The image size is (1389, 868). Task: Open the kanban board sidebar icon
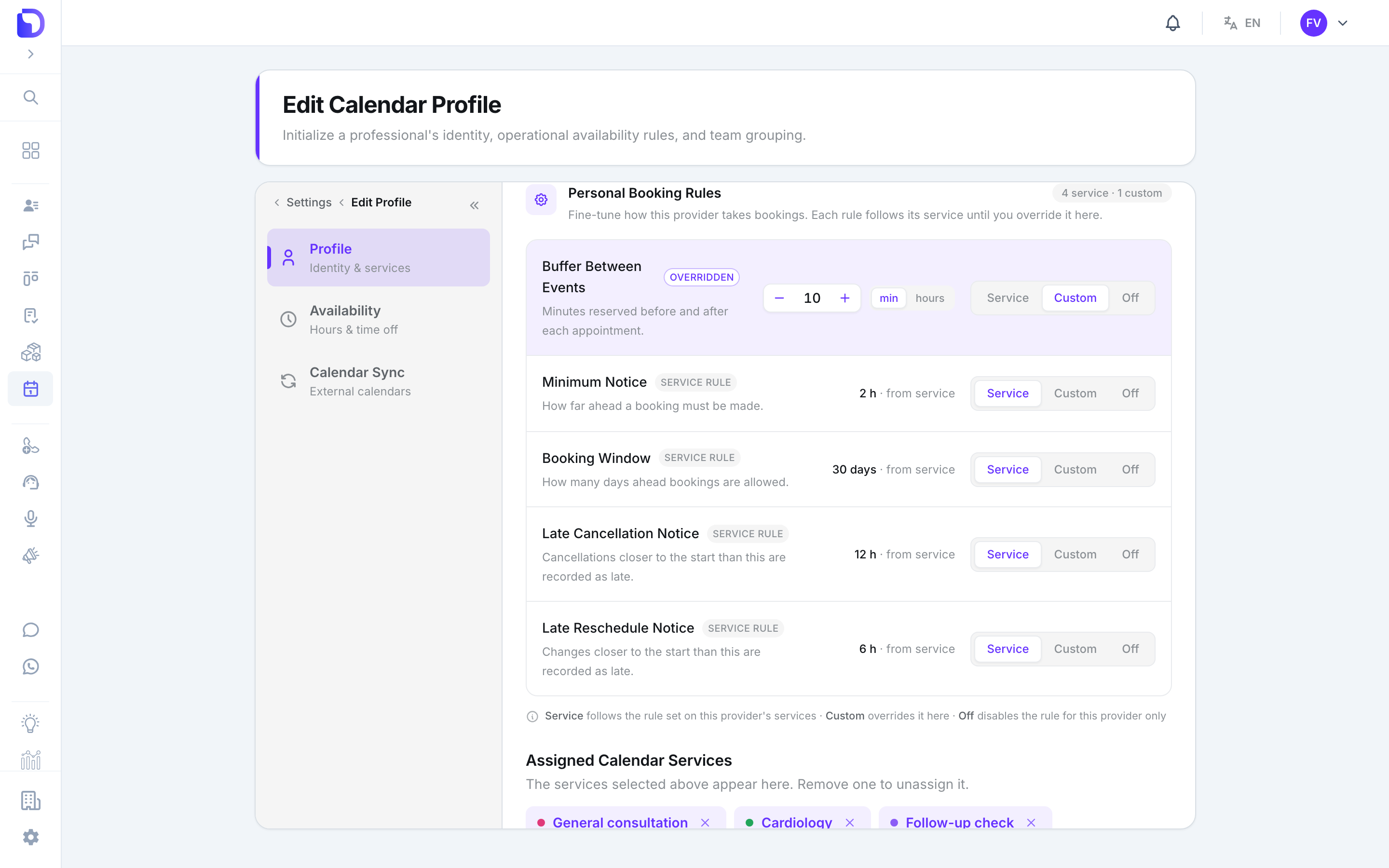click(30, 279)
